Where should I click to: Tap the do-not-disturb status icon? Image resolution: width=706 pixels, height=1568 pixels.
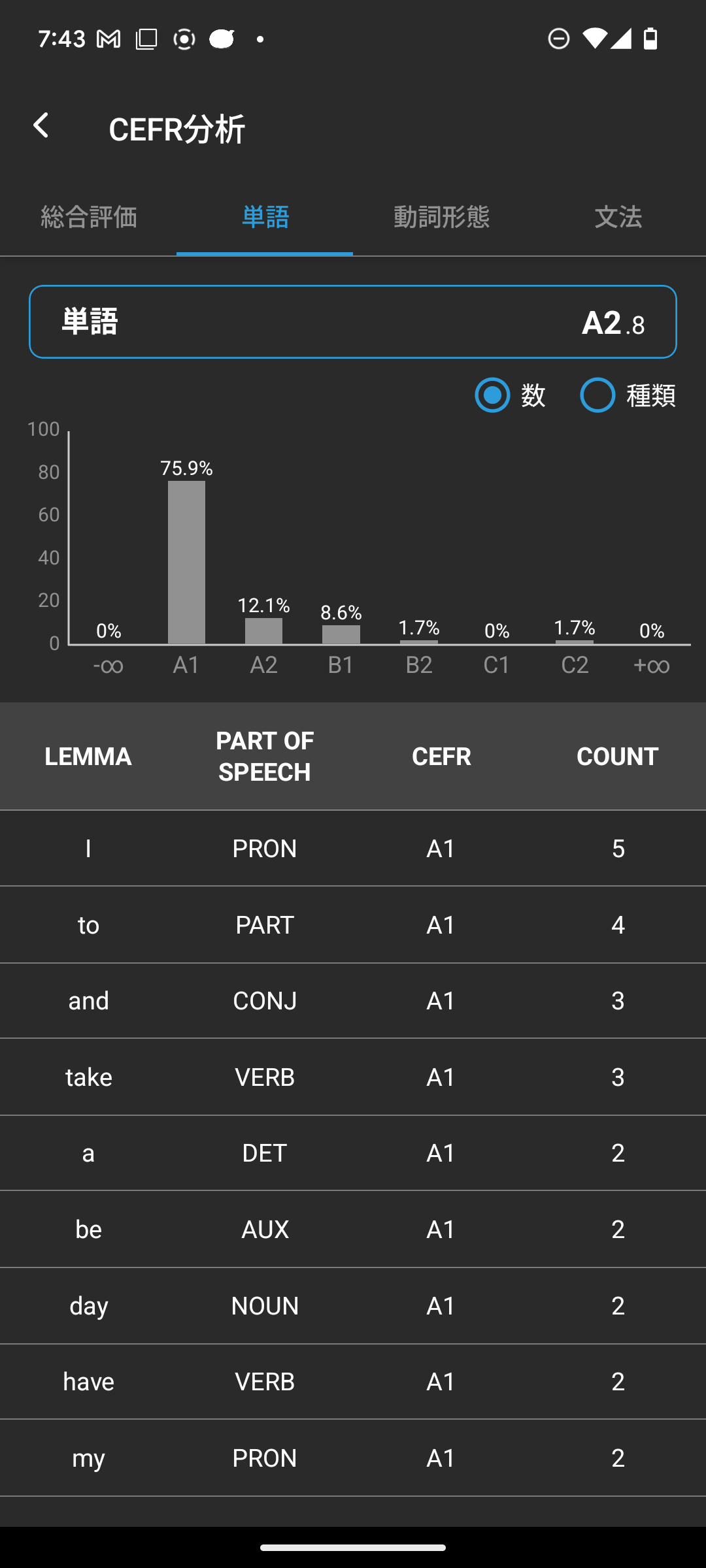point(558,39)
